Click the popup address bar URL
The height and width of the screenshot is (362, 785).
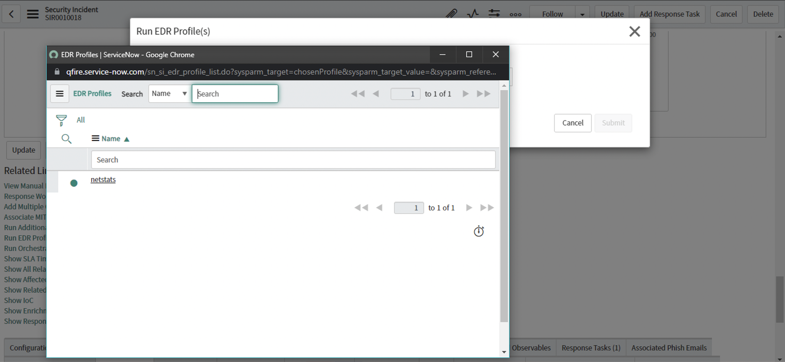[281, 72]
